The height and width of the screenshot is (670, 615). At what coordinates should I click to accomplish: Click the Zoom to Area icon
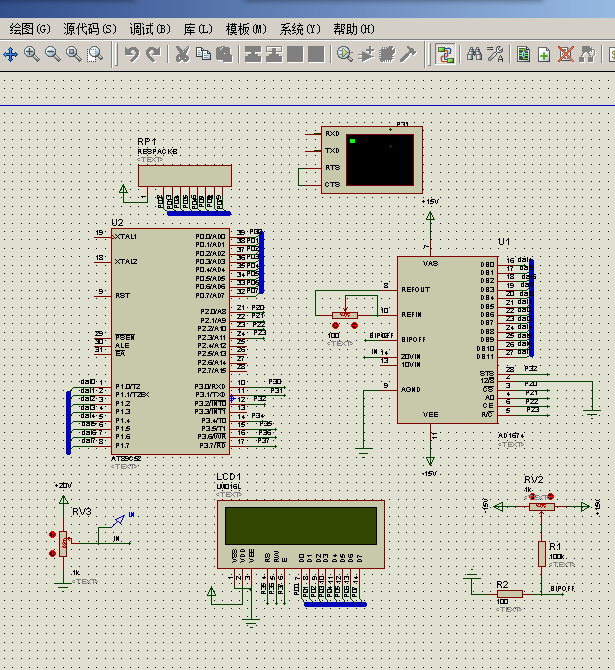95,54
